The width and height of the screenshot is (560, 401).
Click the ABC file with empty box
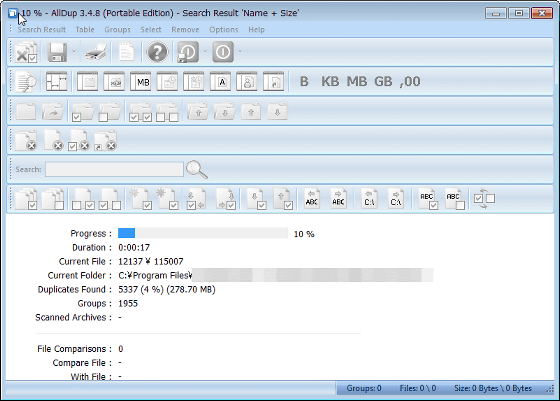pyautogui.click(x=455, y=199)
